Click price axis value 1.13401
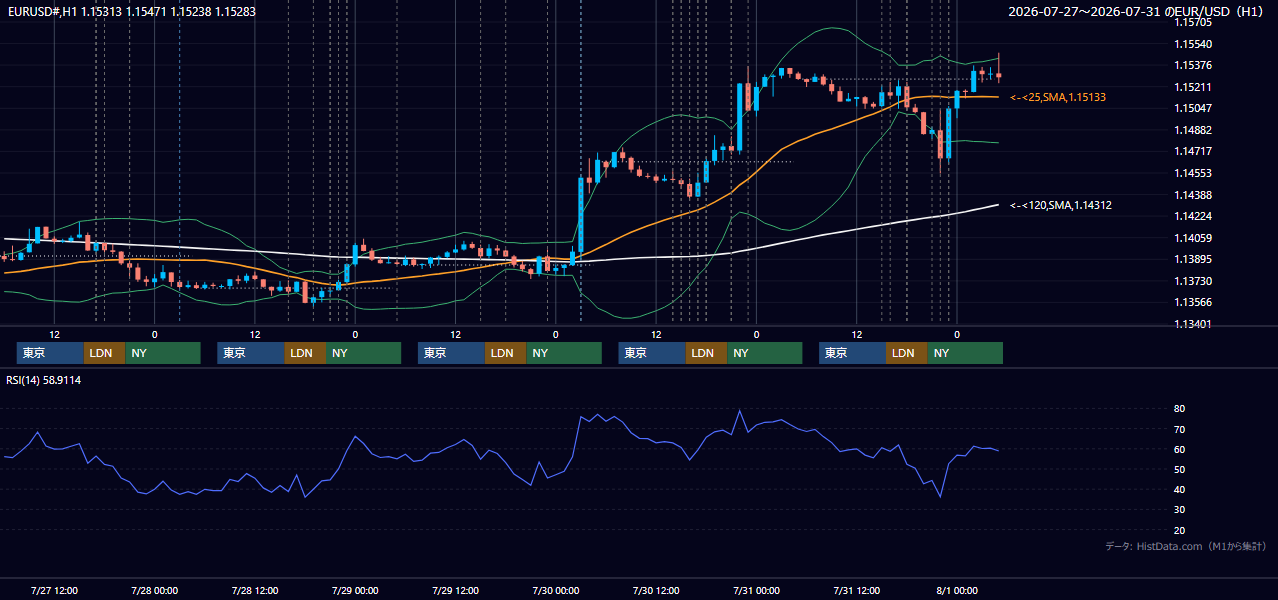 [1193, 324]
